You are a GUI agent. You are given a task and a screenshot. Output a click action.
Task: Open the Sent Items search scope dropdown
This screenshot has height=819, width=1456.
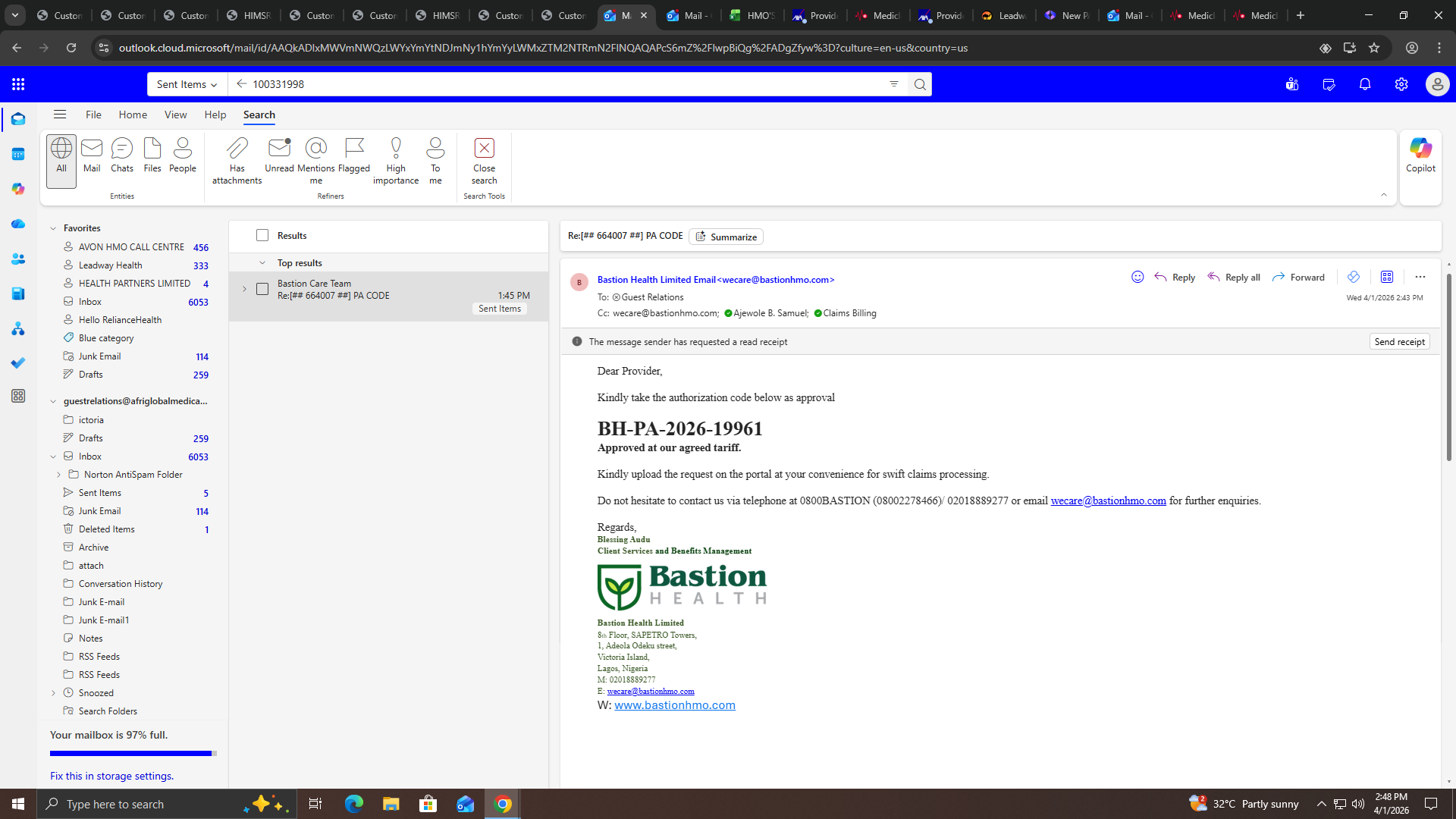[187, 84]
